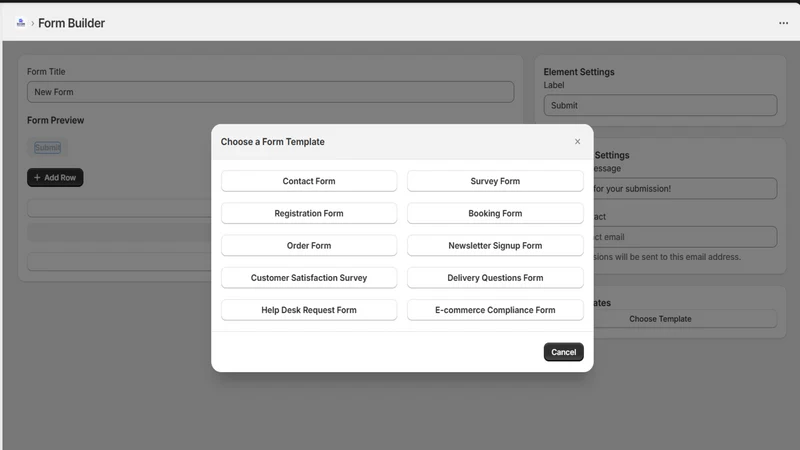Click the success message input field
Viewport: 800px width, 450px height.
pyautogui.click(x=685, y=189)
